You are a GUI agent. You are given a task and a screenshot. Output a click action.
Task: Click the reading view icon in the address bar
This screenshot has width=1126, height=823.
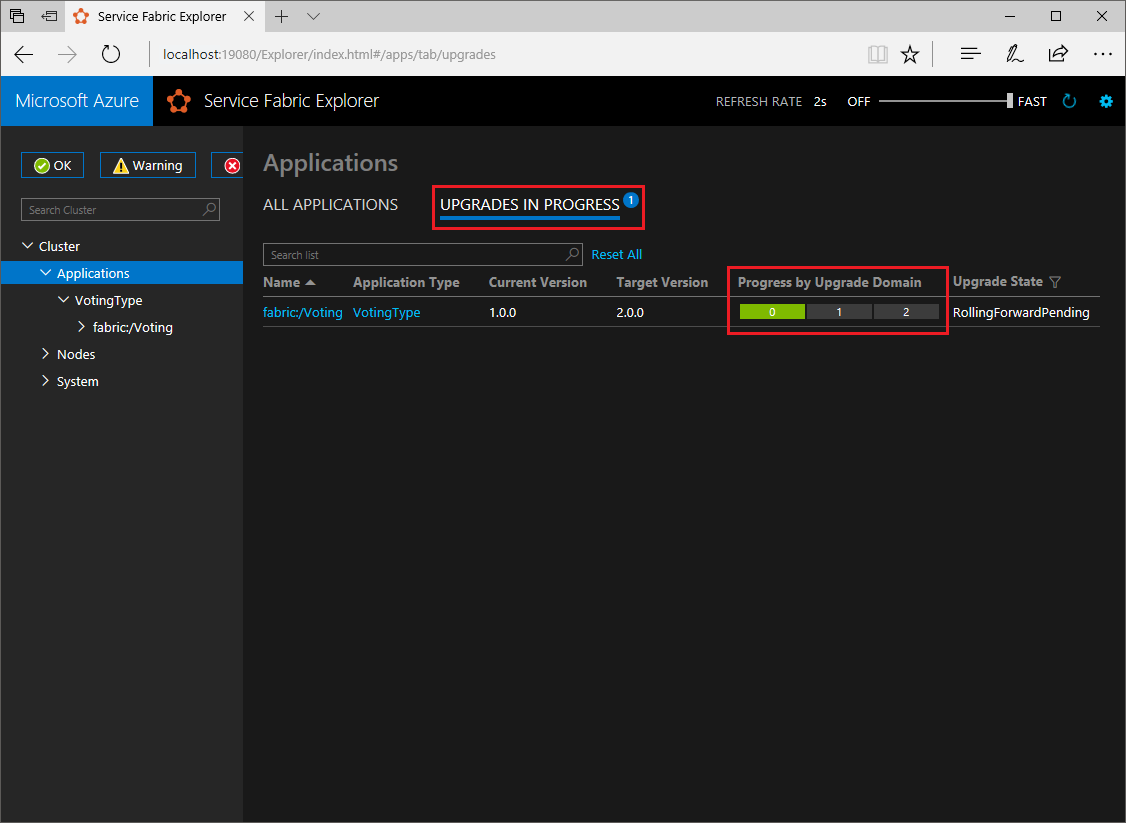(x=878, y=54)
